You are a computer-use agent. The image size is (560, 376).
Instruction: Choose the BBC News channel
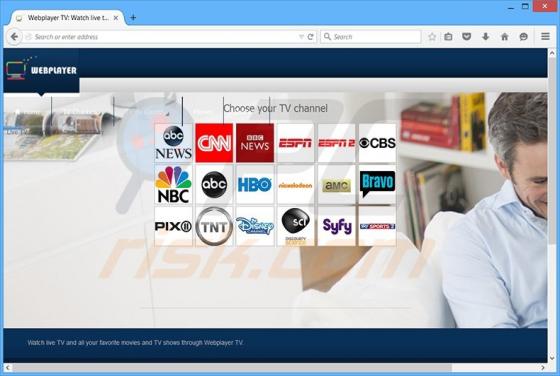[x=255, y=143]
